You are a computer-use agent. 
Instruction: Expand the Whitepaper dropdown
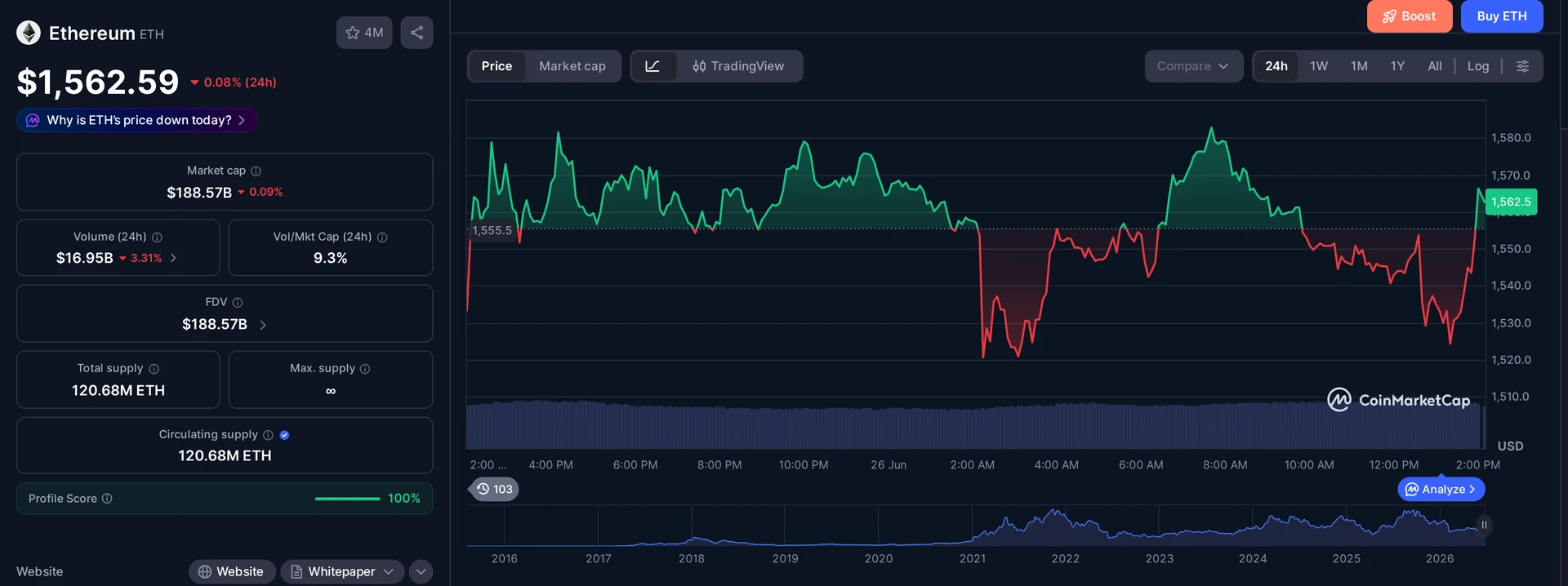pos(342,571)
